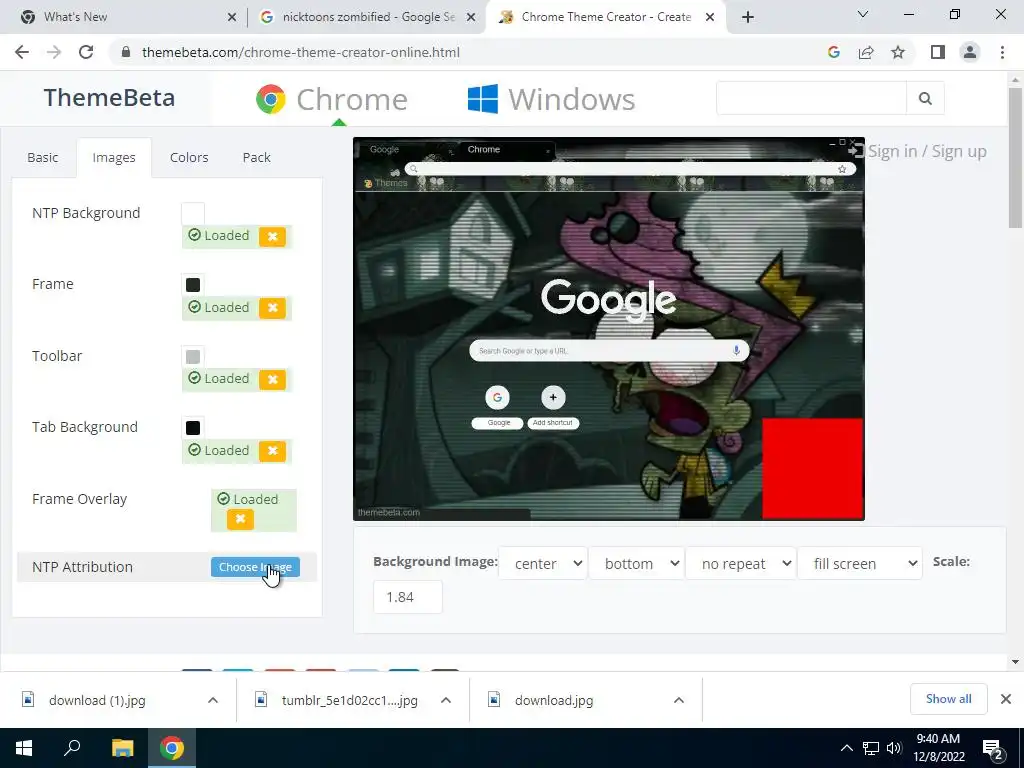The width and height of the screenshot is (1024, 768).
Task: Click the taskbar clock showing 9:40 AM
Action: click(938, 748)
